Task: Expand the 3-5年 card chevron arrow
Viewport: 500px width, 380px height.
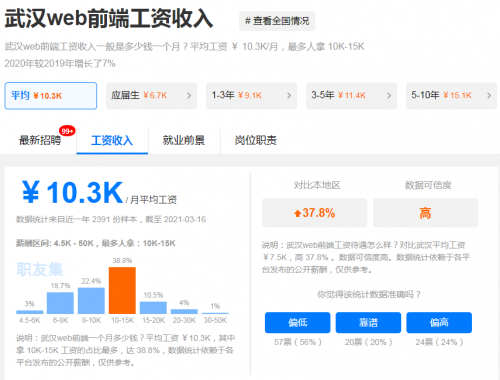Action: click(x=389, y=96)
